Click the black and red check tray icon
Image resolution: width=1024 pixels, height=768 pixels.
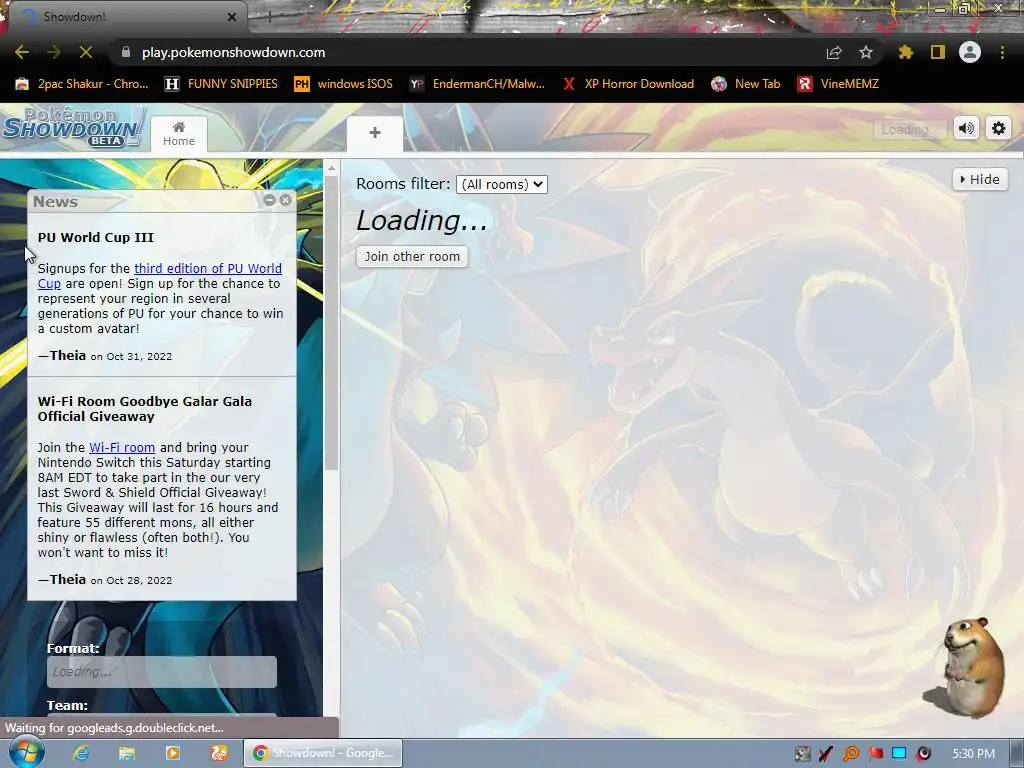[x=826, y=754]
